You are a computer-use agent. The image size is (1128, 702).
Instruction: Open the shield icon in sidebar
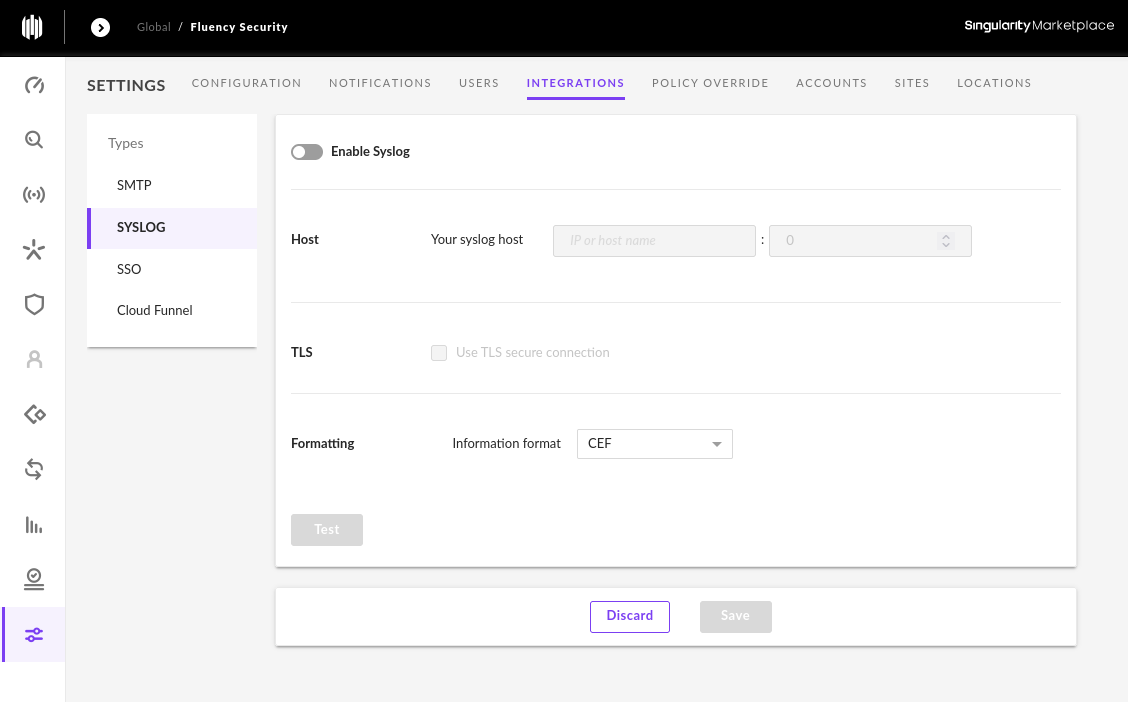click(34, 304)
